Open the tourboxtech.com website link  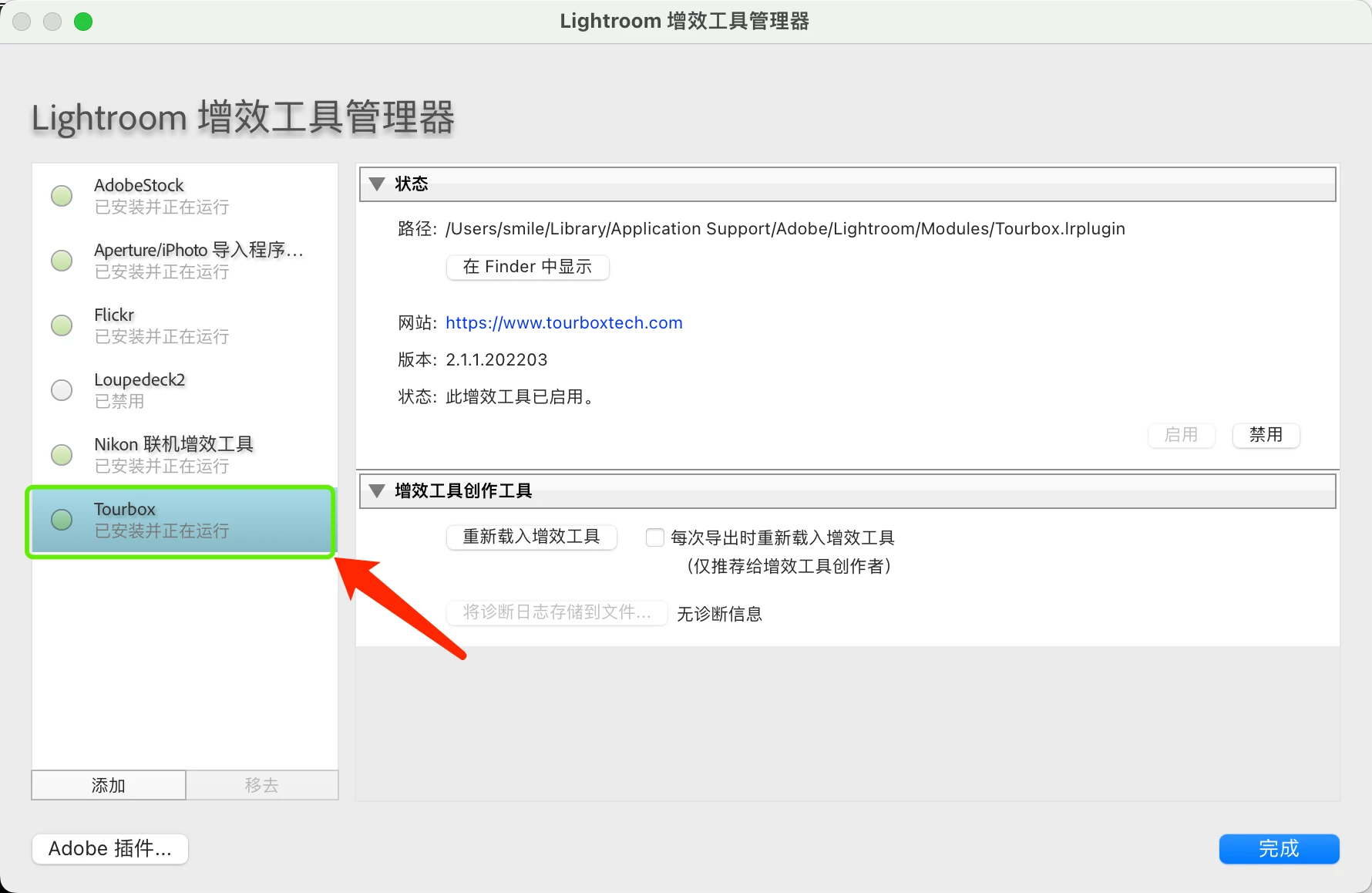click(564, 323)
